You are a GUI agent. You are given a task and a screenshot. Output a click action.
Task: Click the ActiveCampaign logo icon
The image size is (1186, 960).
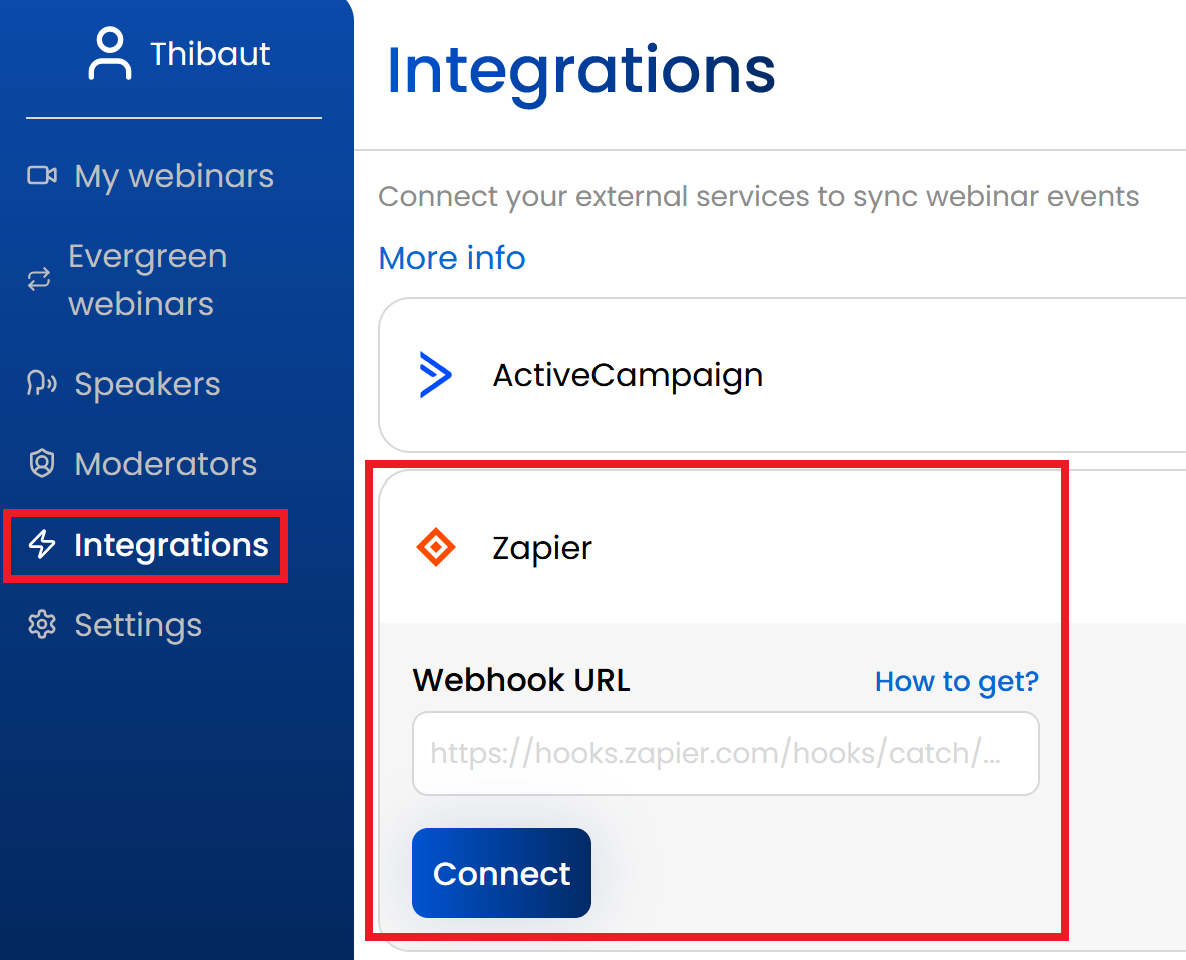click(435, 374)
